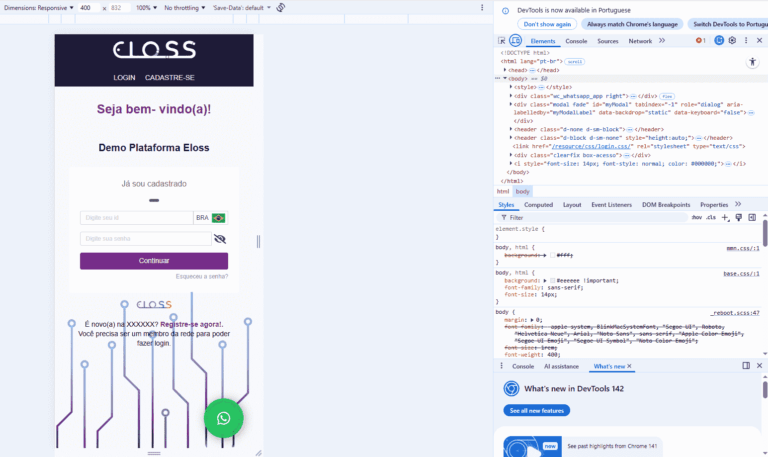Click the accessibility badge in Elements panel
768x457 pixels.
point(753,61)
